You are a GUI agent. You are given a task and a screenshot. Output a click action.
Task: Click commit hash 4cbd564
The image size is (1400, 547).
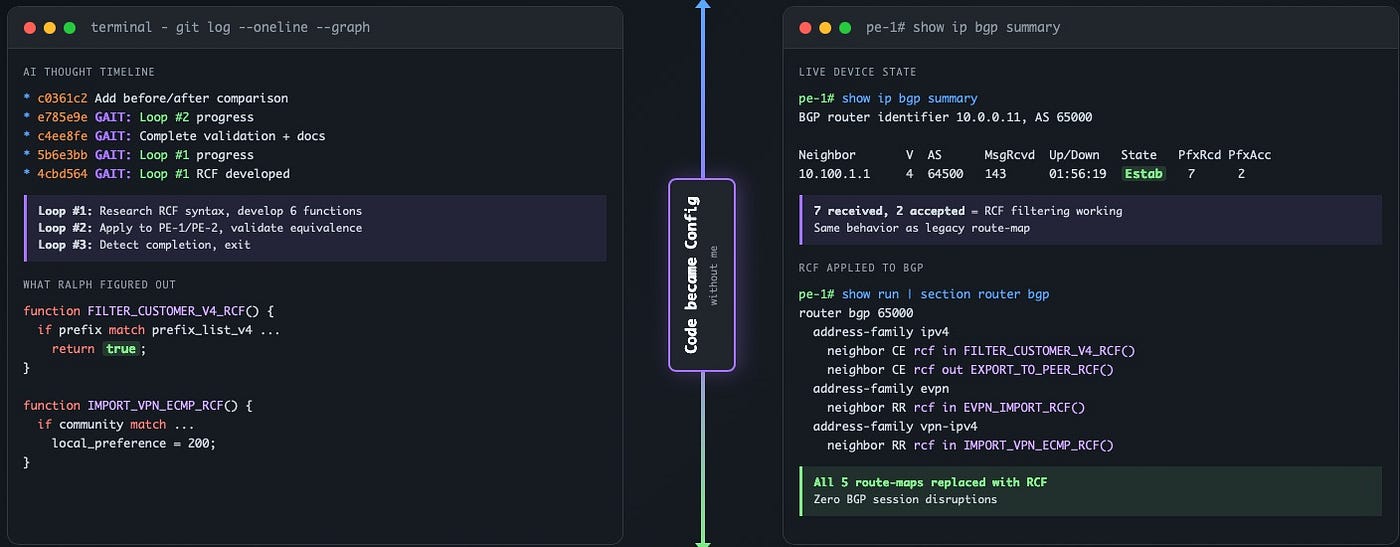(x=62, y=174)
